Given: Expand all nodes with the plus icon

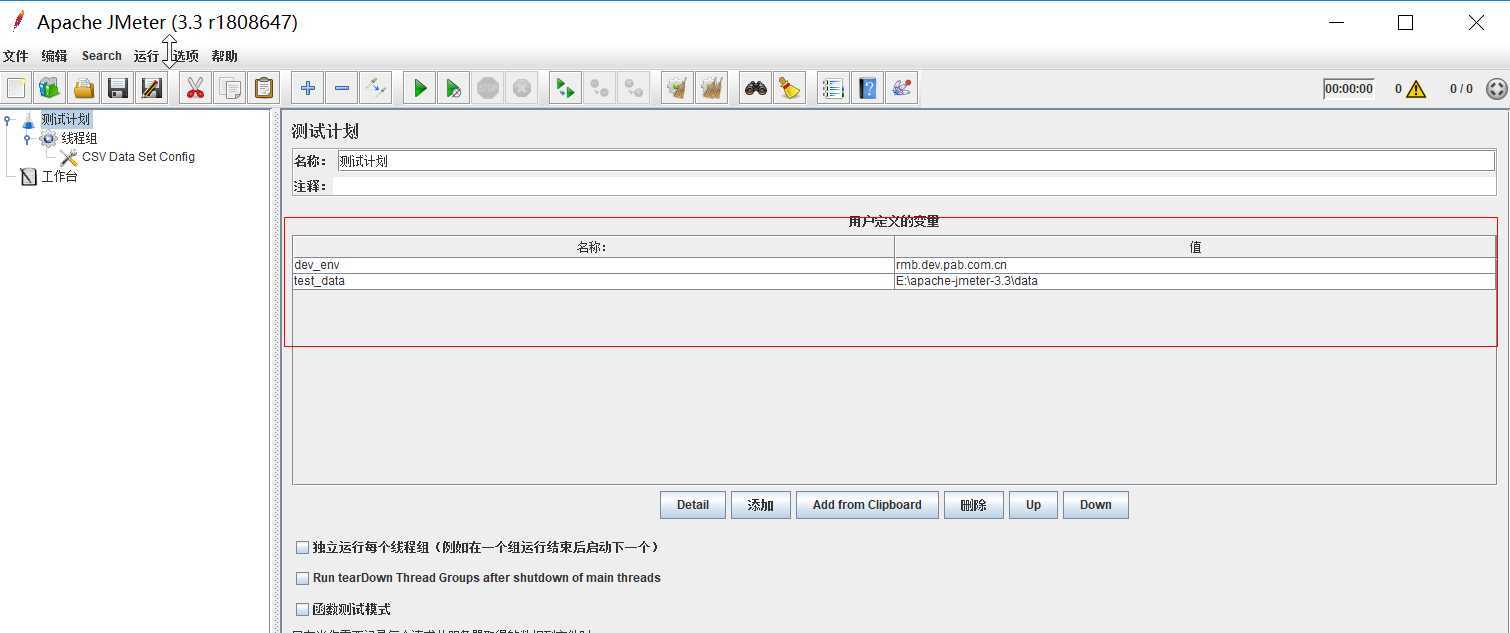Looking at the screenshot, I should point(308,88).
